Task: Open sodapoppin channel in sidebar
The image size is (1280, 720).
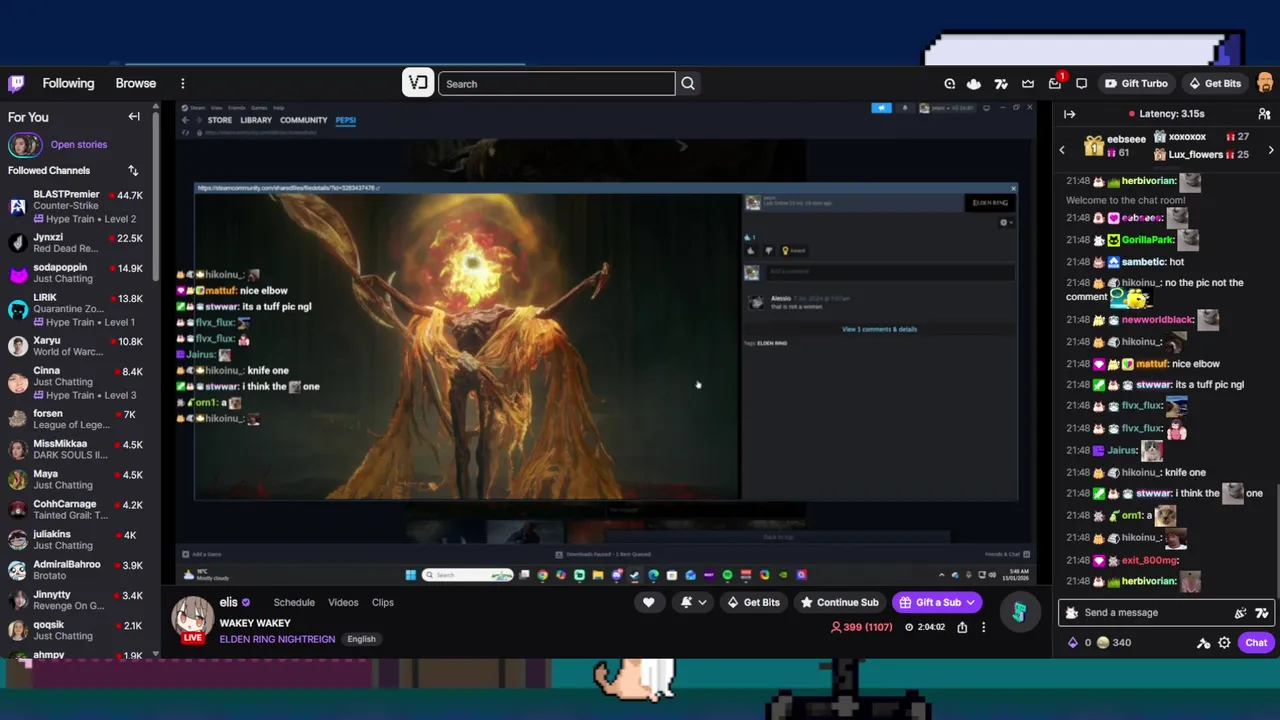Action: coord(78,273)
